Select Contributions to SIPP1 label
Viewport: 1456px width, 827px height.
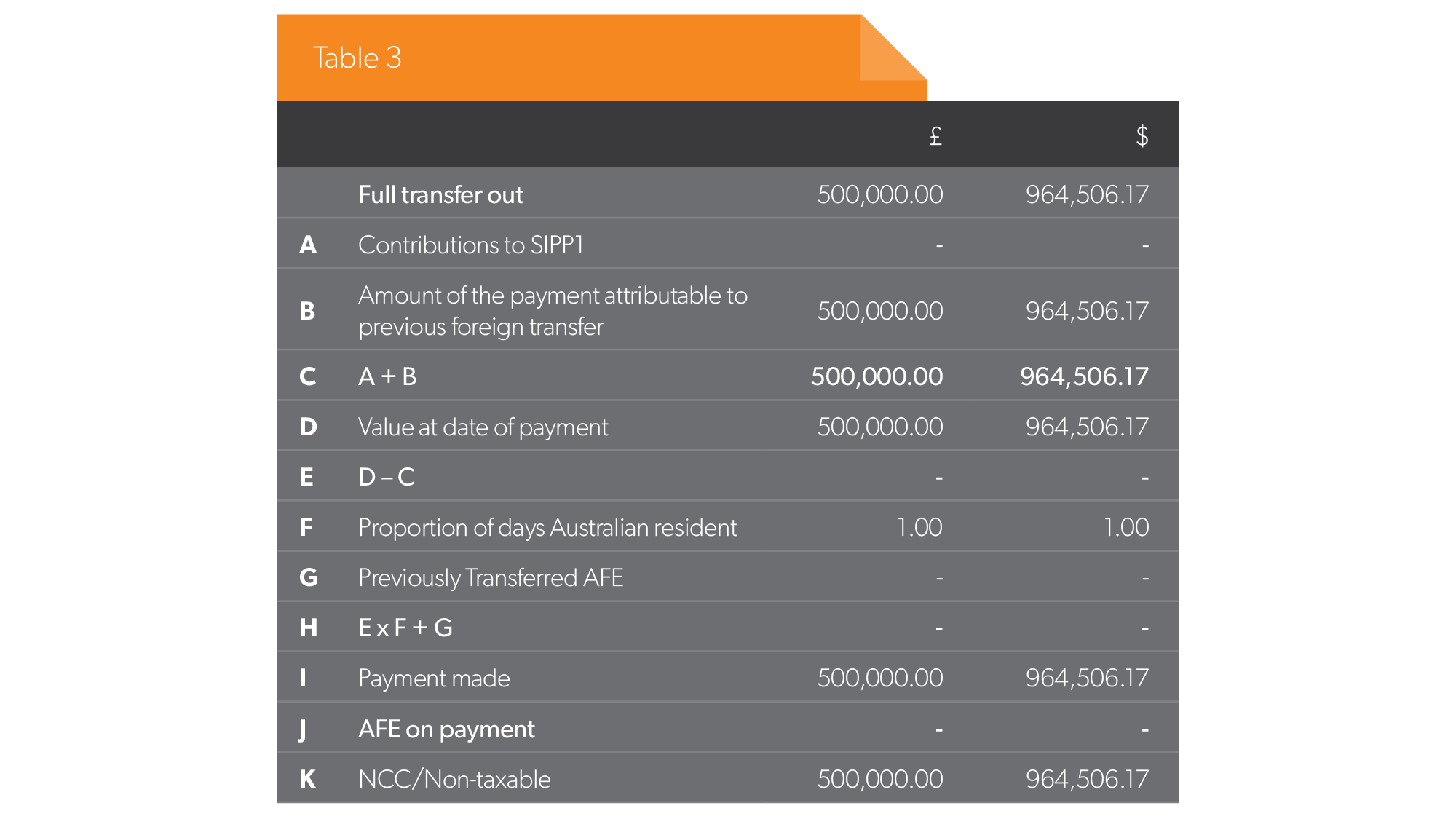(471, 245)
